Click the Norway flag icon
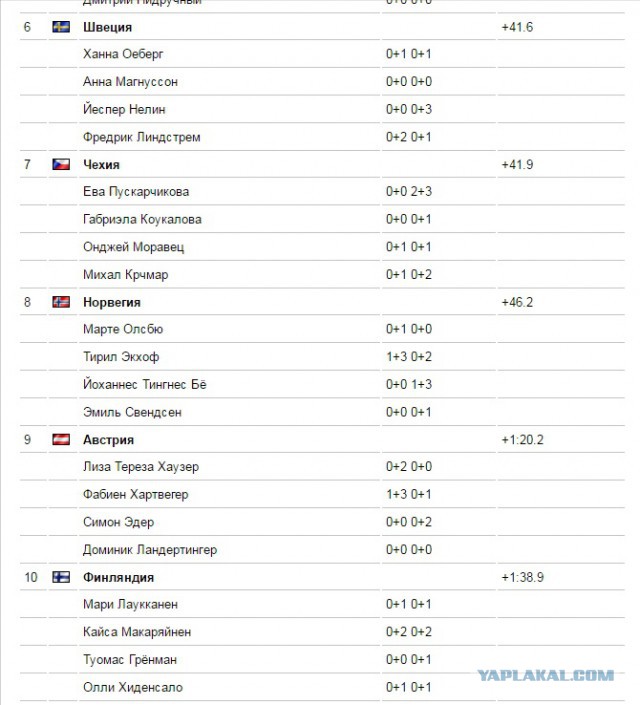 (61, 302)
